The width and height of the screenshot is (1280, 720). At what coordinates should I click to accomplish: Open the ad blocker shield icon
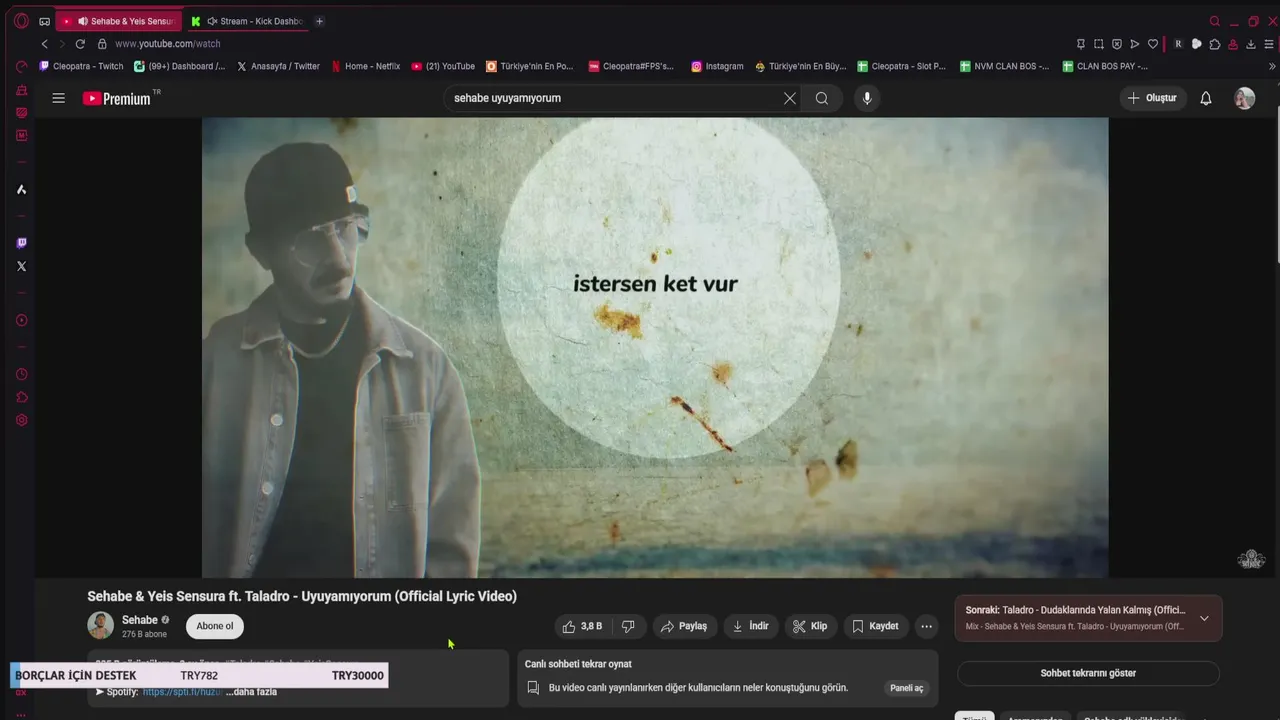(1117, 44)
